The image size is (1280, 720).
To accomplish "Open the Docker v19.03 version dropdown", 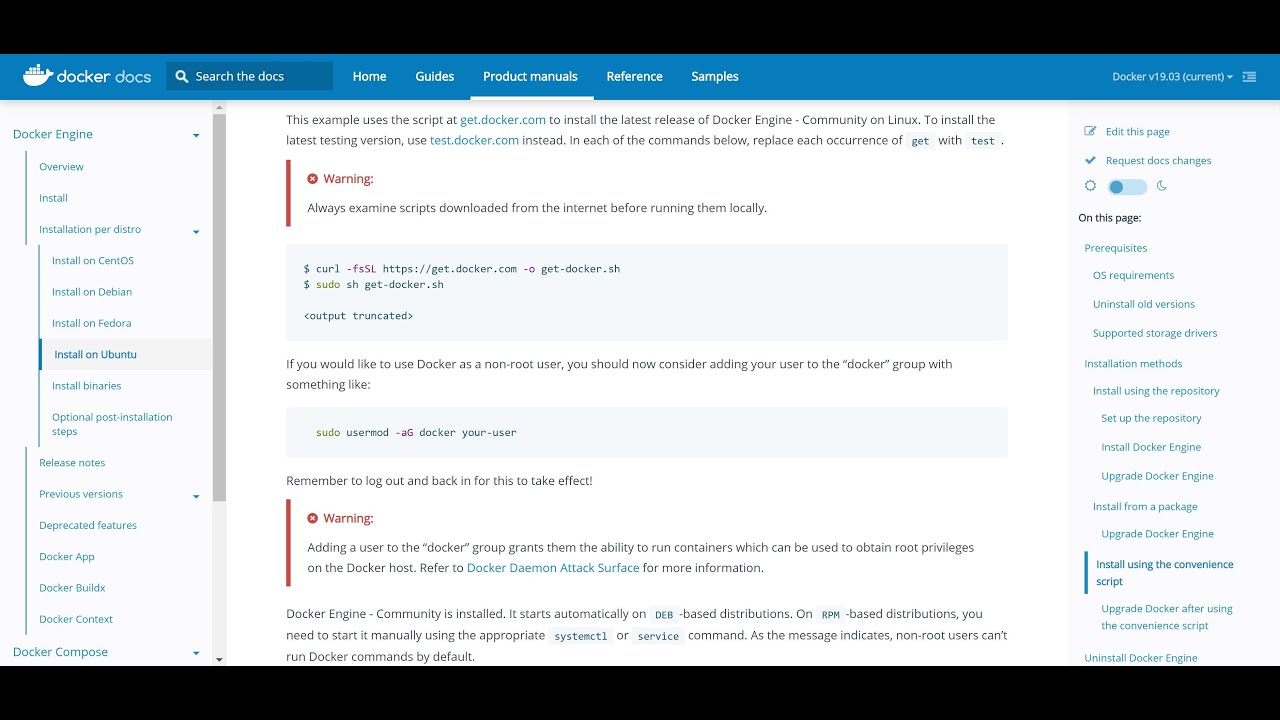I will coord(1172,77).
